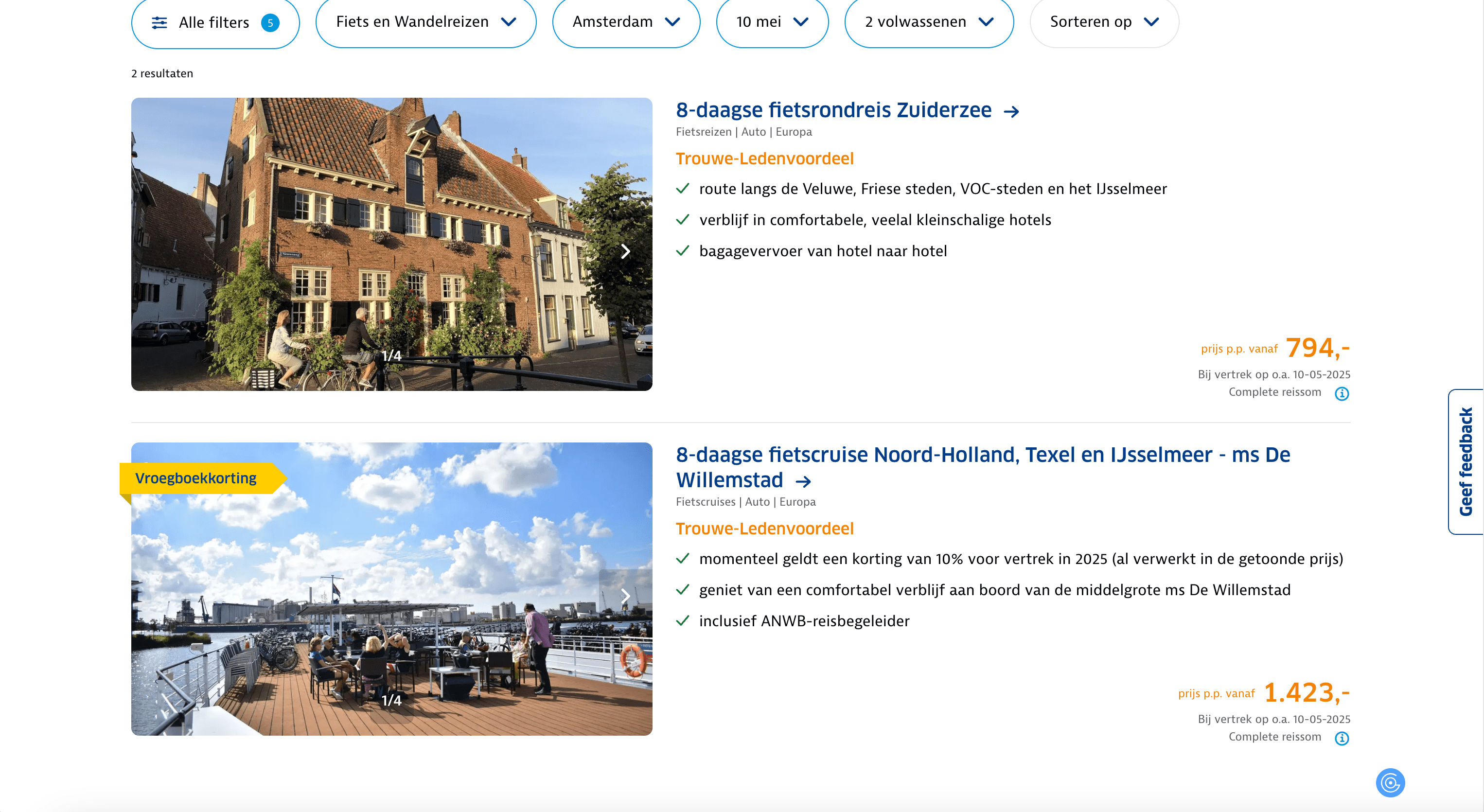
Task: Click the filter count badge showing 5
Action: click(270, 23)
